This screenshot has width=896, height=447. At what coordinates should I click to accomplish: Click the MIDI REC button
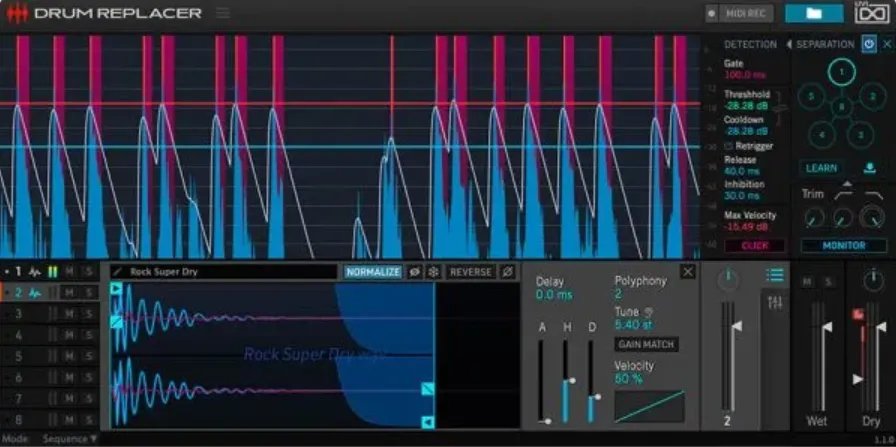(x=745, y=13)
